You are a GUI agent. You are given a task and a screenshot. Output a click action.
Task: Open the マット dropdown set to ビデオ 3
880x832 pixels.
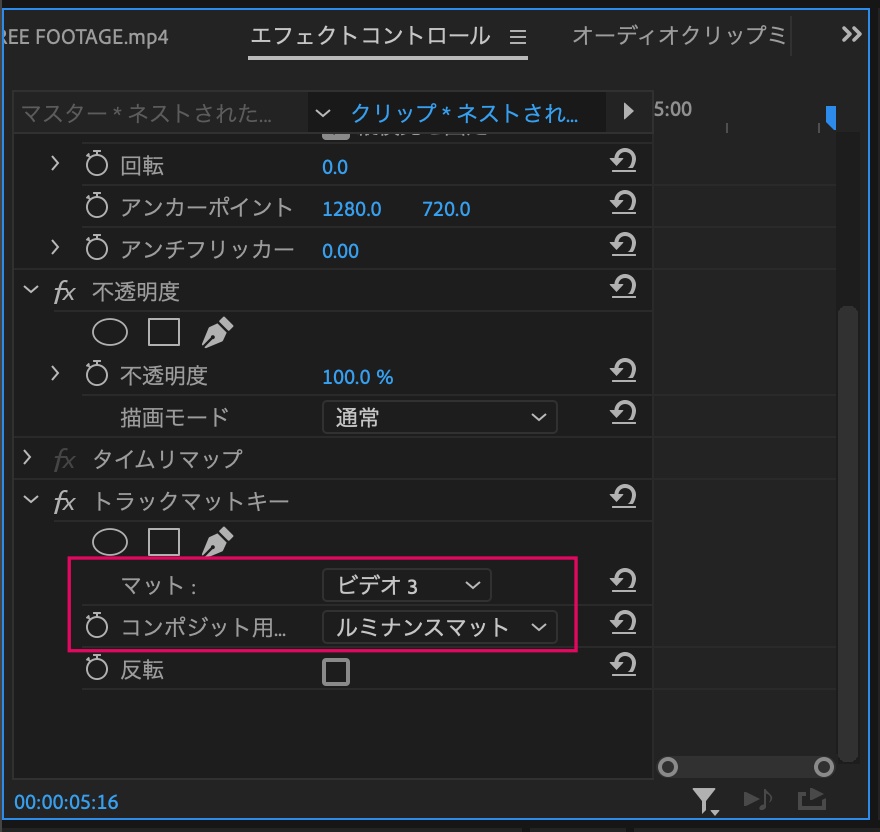(x=406, y=585)
